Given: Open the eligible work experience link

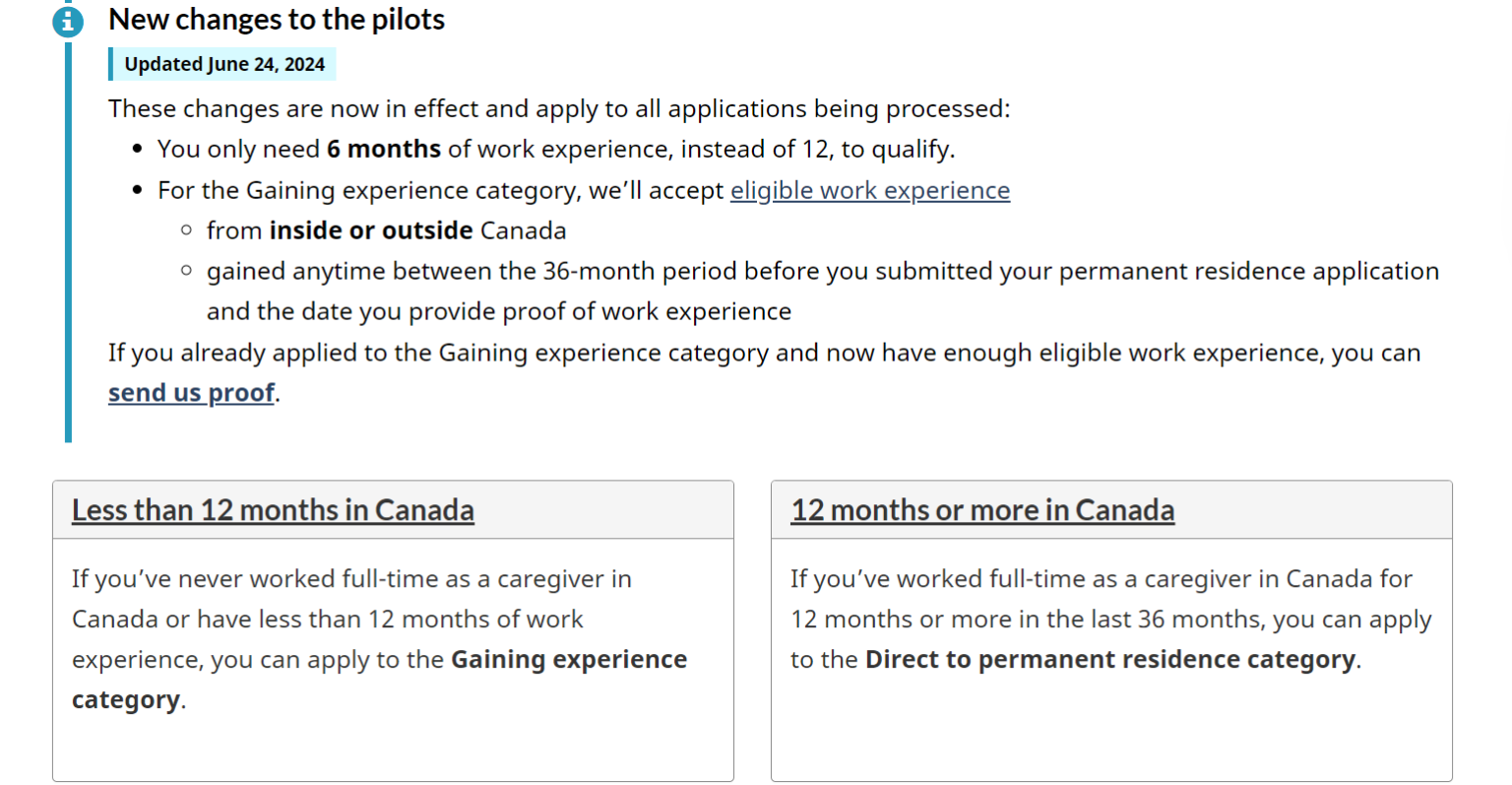Looking at the screenshot, I should pyautogui.click(x=870, y=190).
